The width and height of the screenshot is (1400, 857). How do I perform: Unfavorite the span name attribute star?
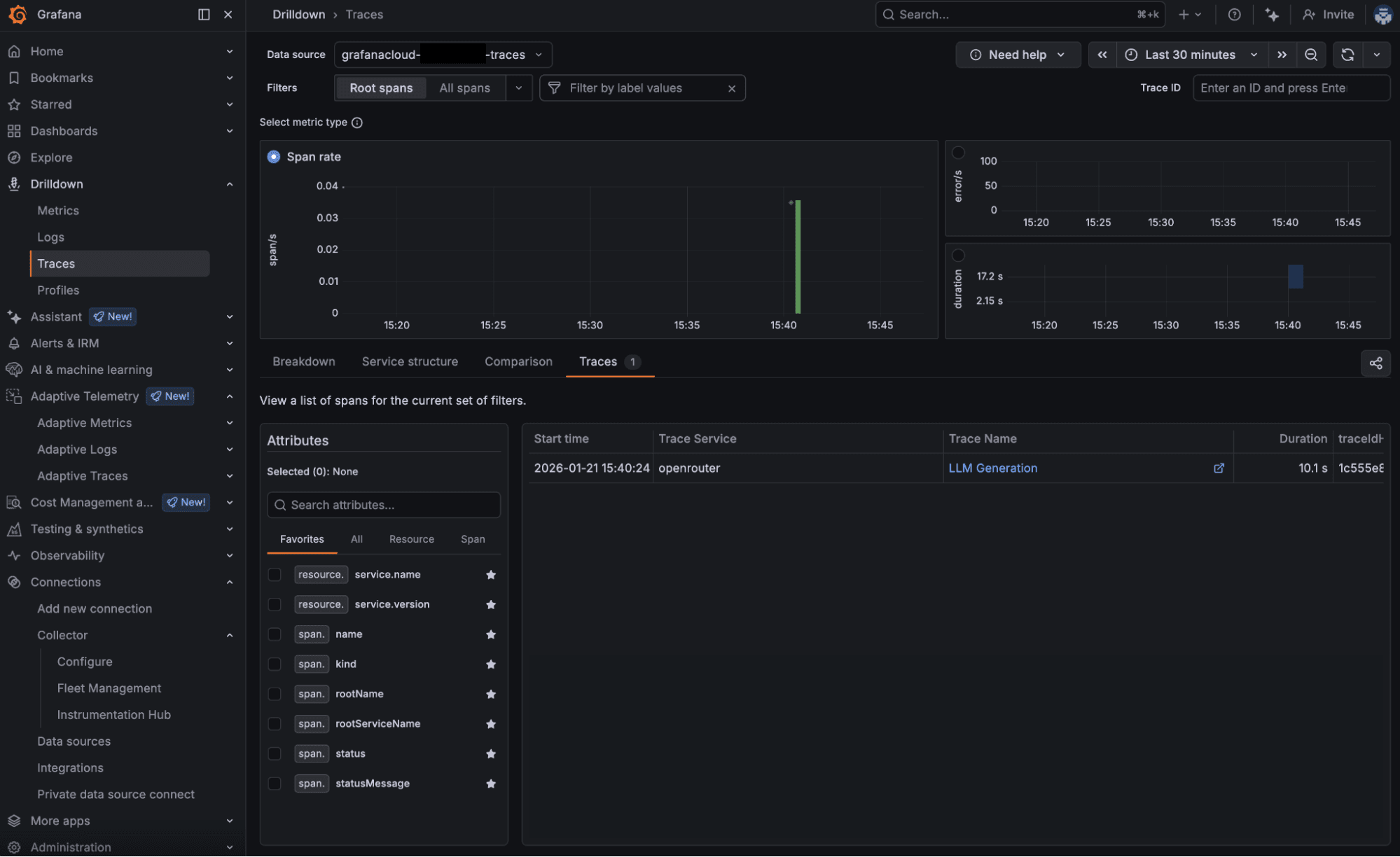(x=490, y=634)
